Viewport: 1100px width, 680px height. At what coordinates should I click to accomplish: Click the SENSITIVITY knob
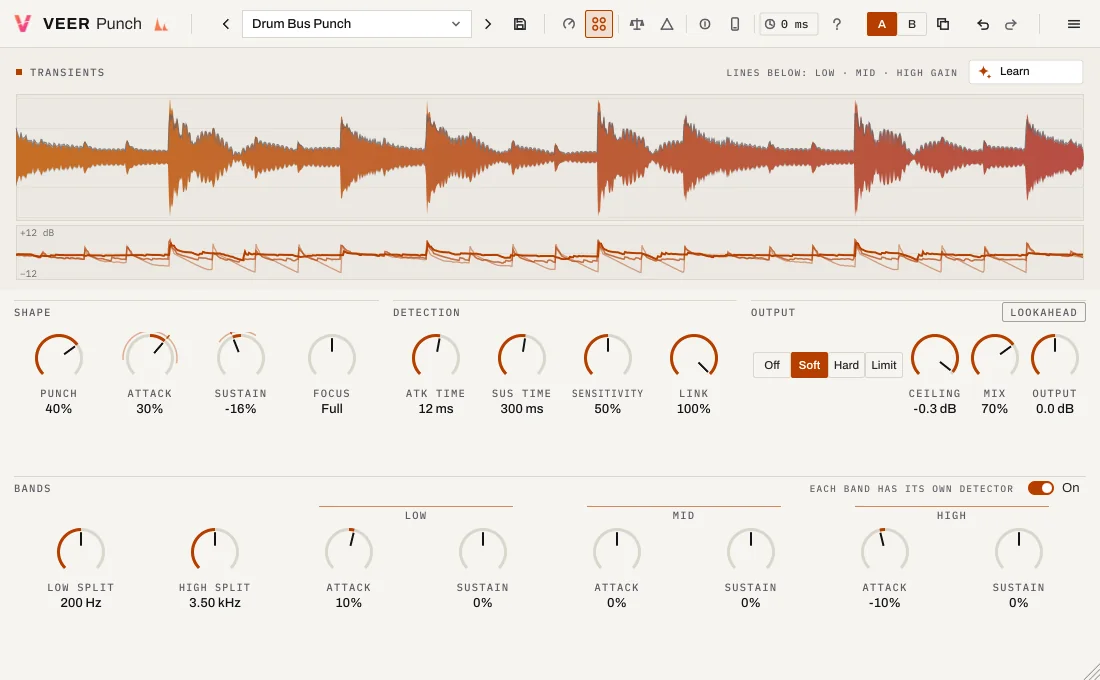coord(608,357)
